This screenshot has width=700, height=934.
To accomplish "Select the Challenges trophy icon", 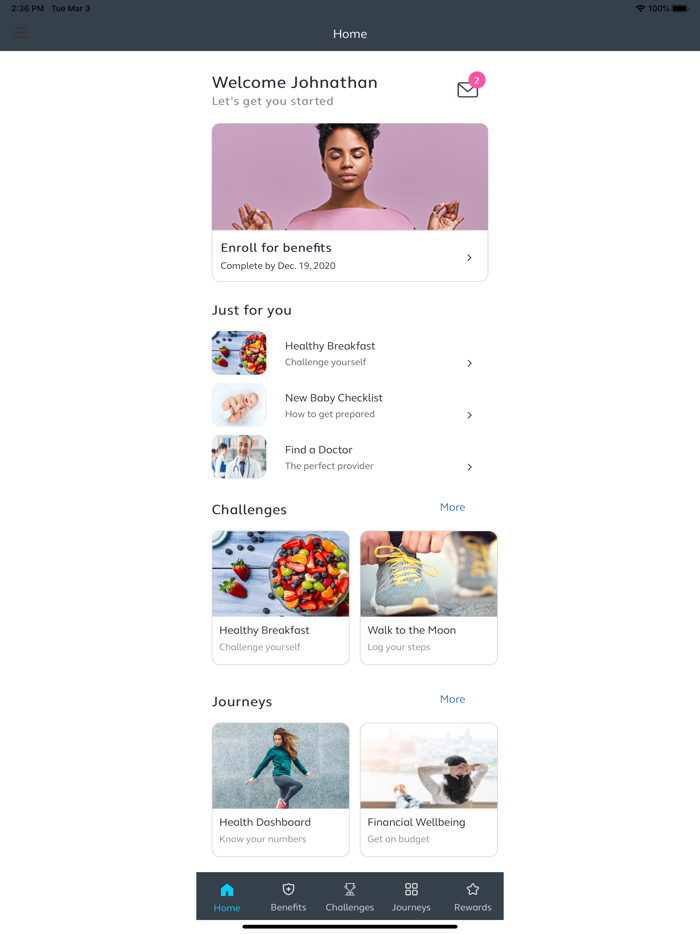I will 350,889.
